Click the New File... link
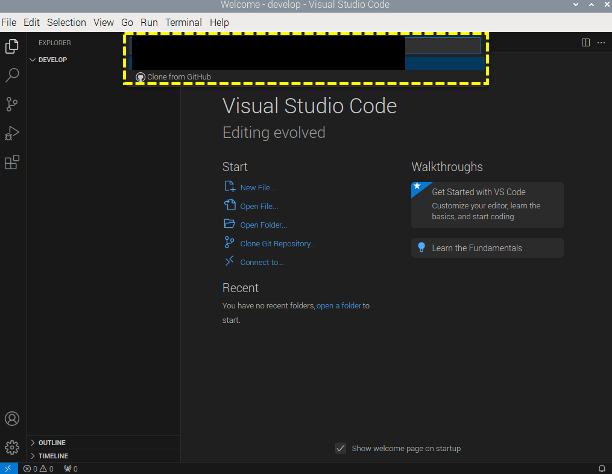Screen dimensions: 612x474 pyautogui.click(x=258, y=188)
